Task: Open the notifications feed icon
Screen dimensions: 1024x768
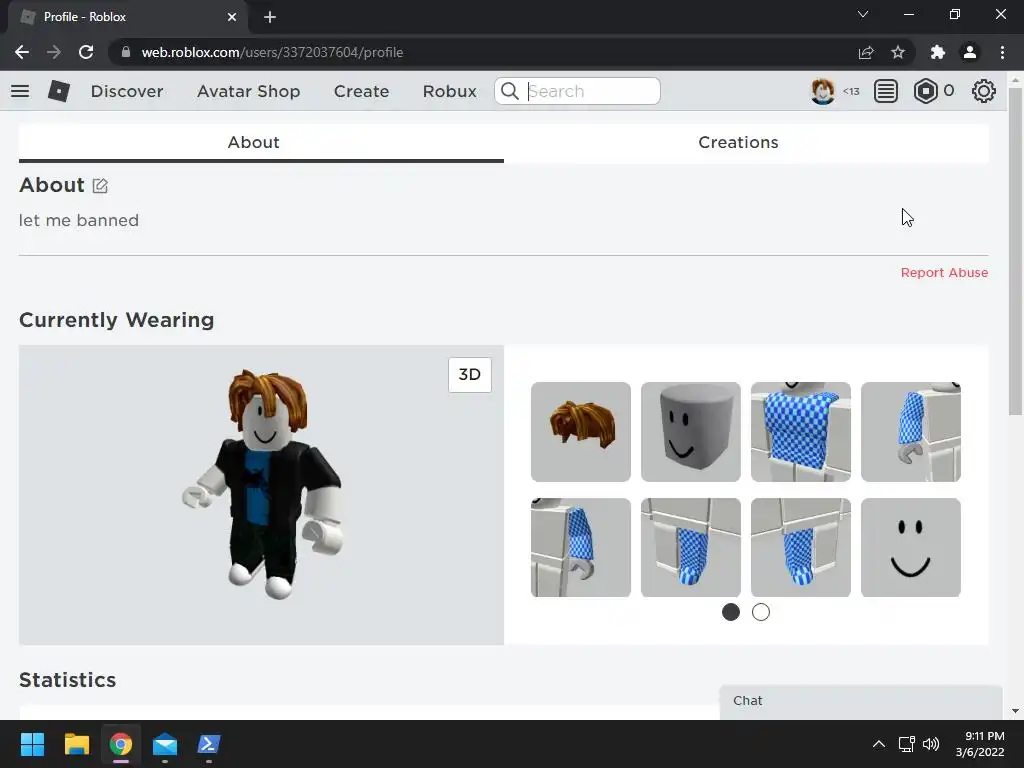Action: [886, 91]
